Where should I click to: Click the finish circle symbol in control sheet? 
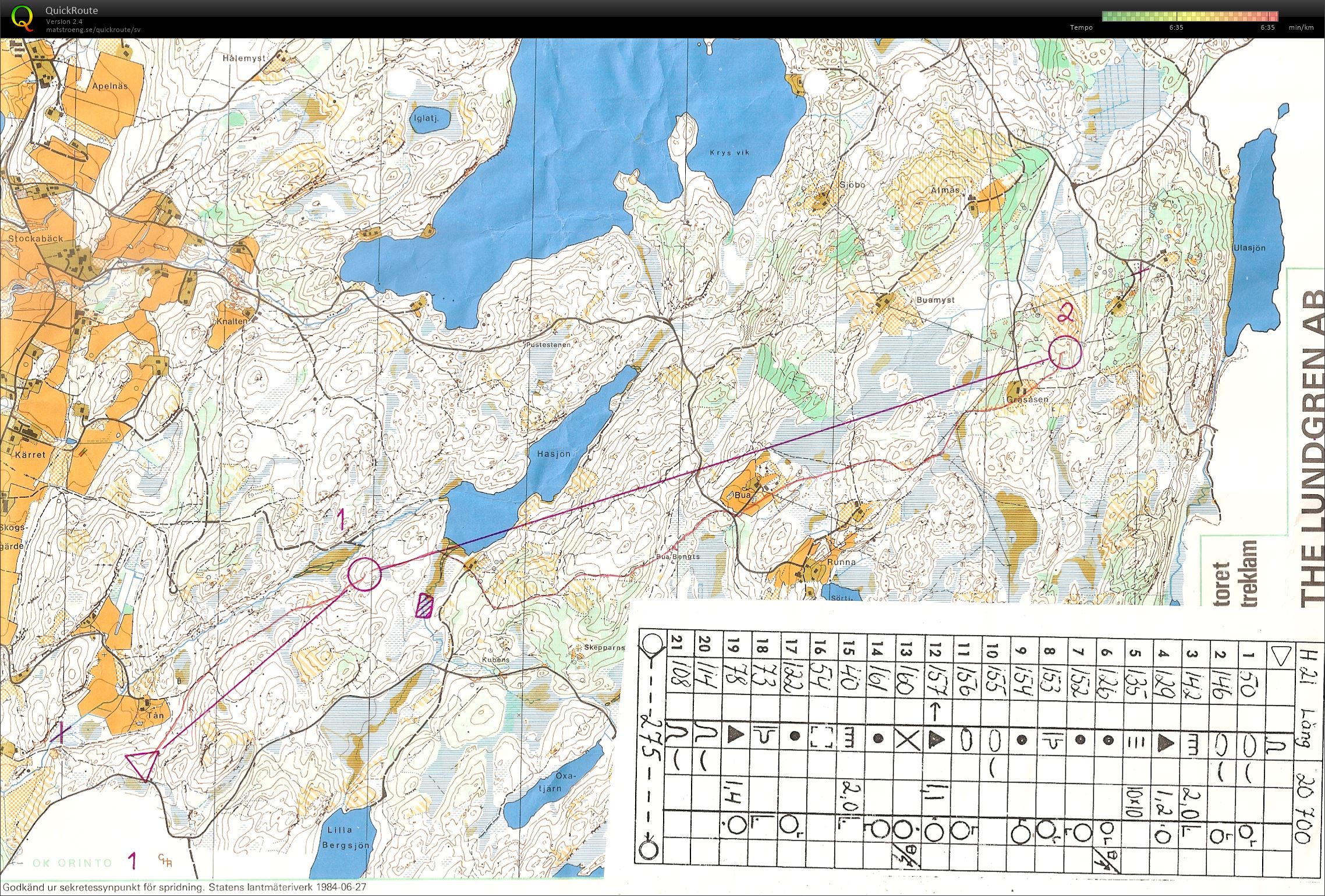pyautogui.click(x=650, y=850)
